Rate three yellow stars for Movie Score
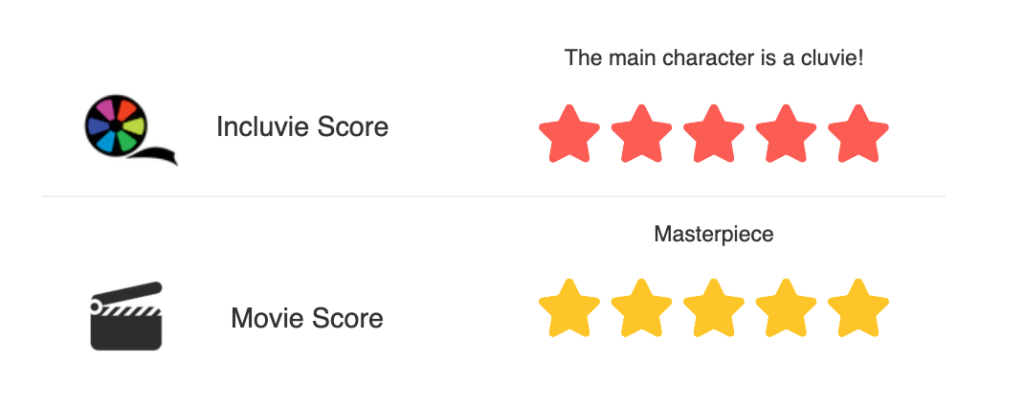The height and width of the screenshot is (408, 1024). [713, 310]
